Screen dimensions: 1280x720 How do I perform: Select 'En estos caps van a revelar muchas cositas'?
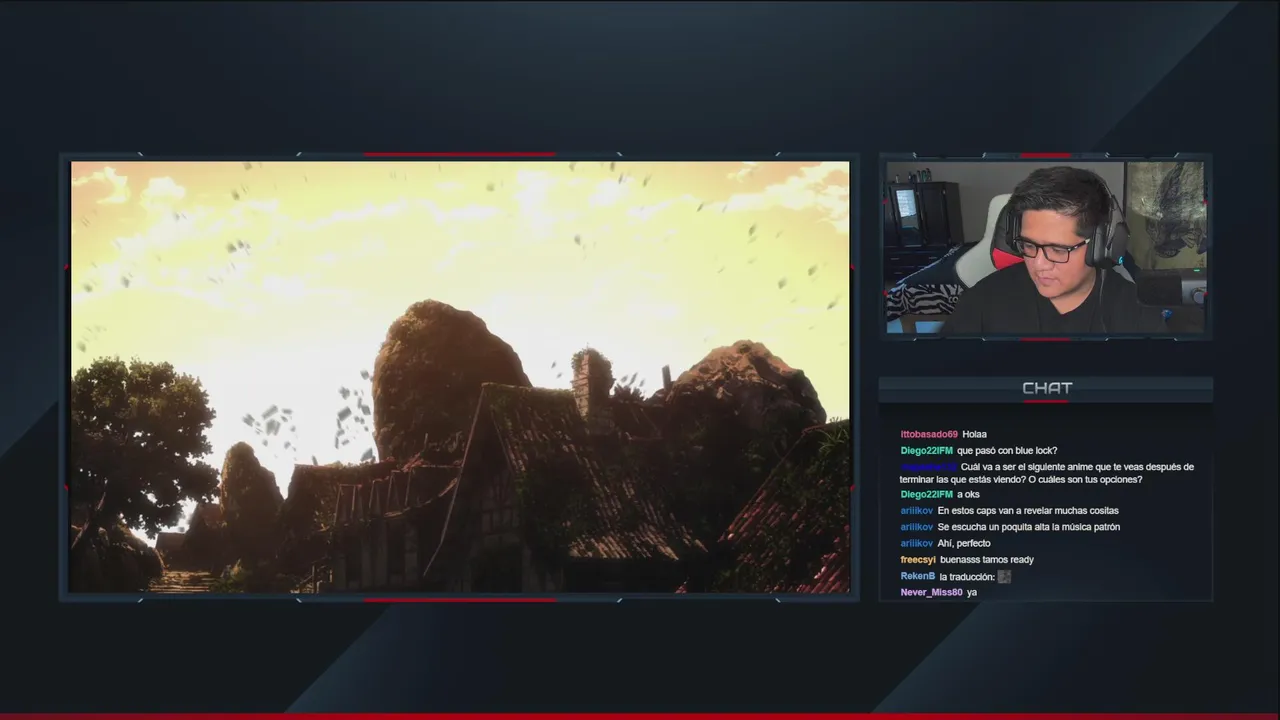(x=1028, y=511)
